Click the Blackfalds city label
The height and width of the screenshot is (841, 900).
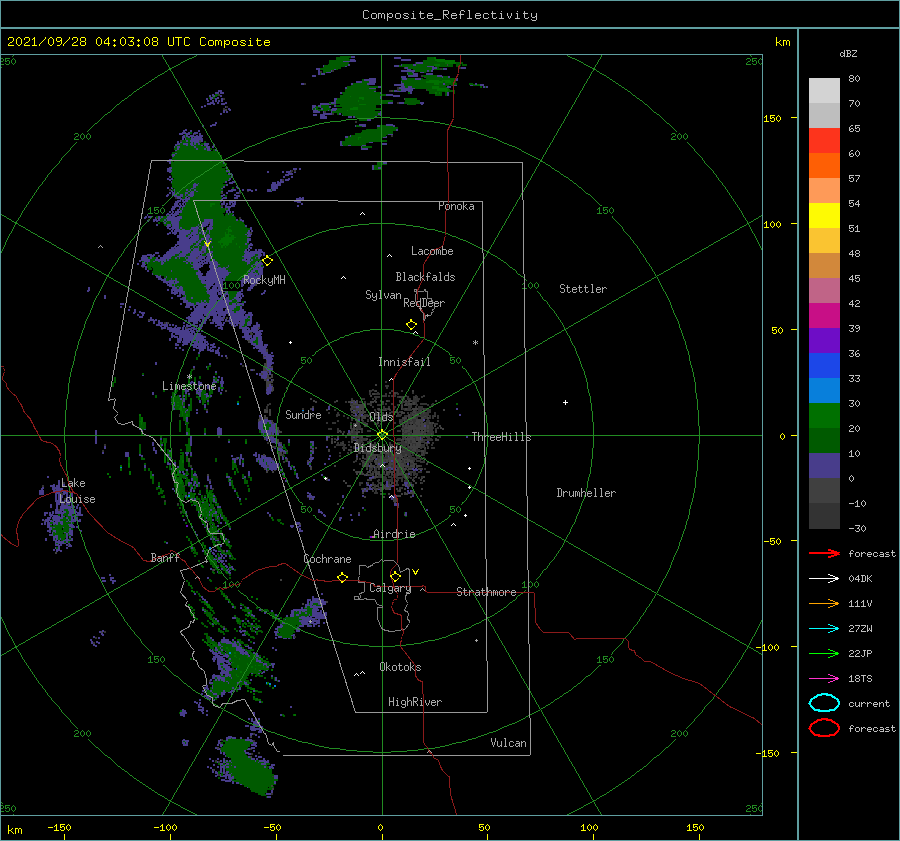(x=425, y=277)
